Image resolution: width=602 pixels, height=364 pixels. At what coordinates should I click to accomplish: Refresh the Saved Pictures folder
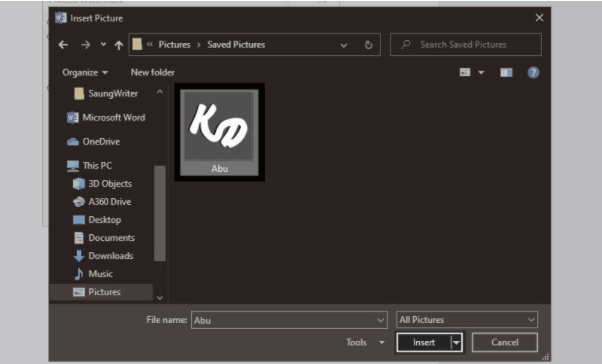[x=368, y=45]
